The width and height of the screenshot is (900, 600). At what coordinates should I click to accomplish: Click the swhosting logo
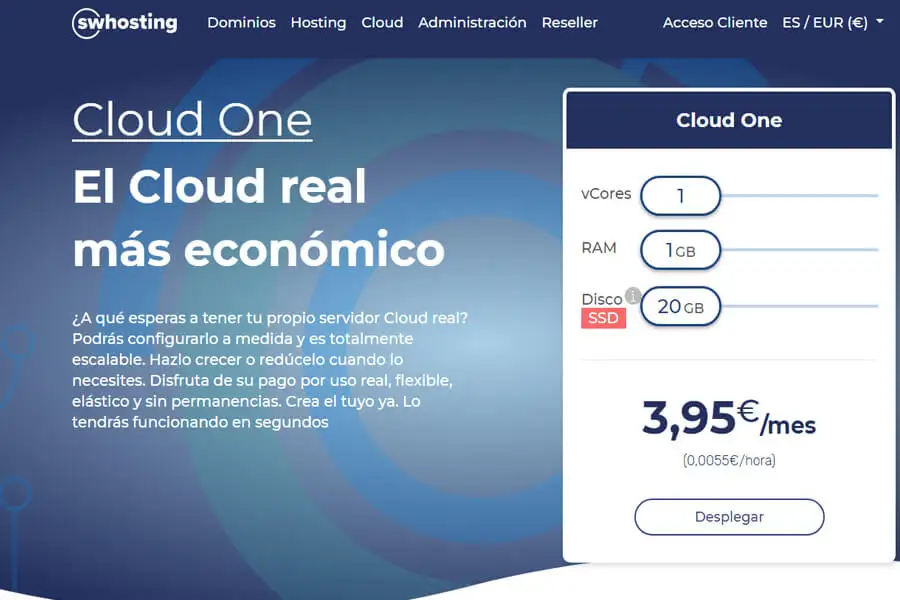point(125,23)
